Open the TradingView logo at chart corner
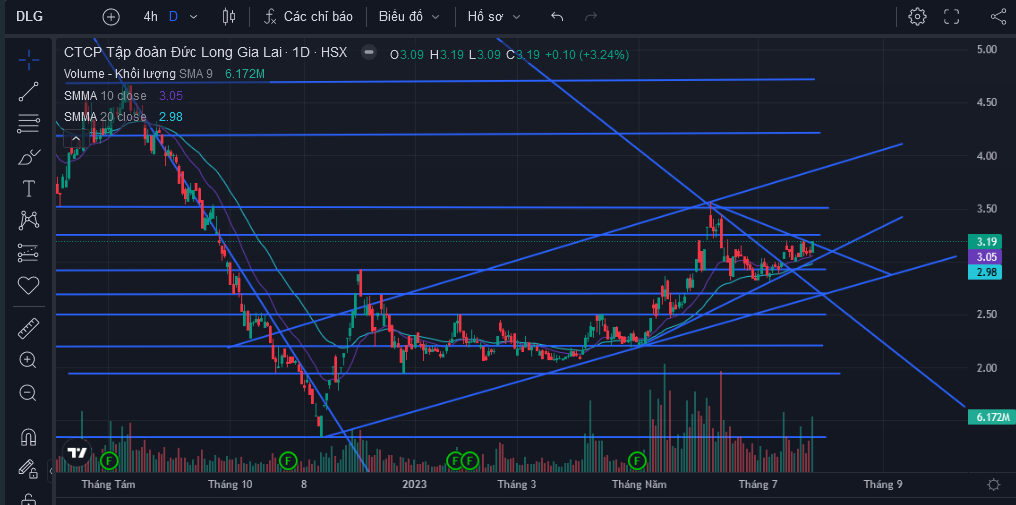 [x=78, y=452]
